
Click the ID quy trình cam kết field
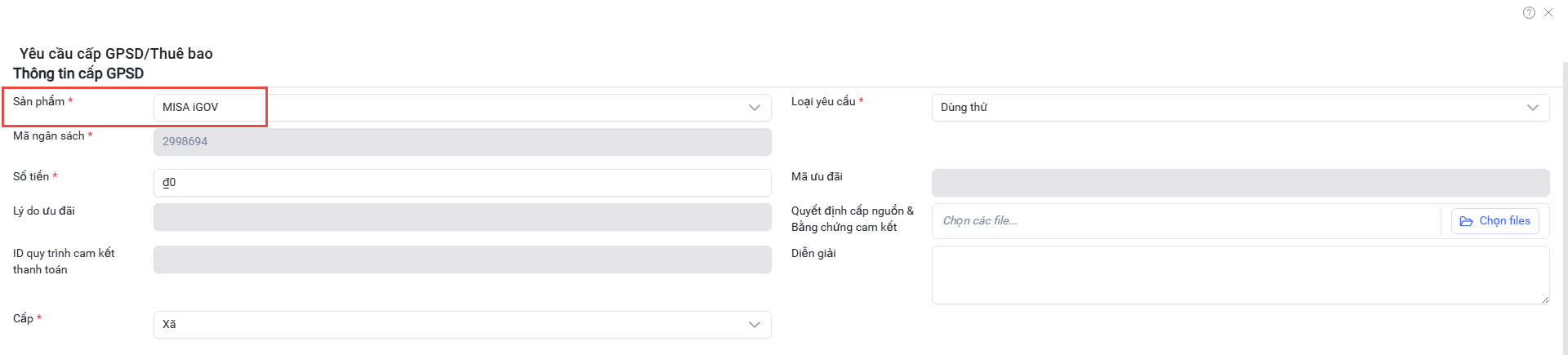click(x=462, y=260)
